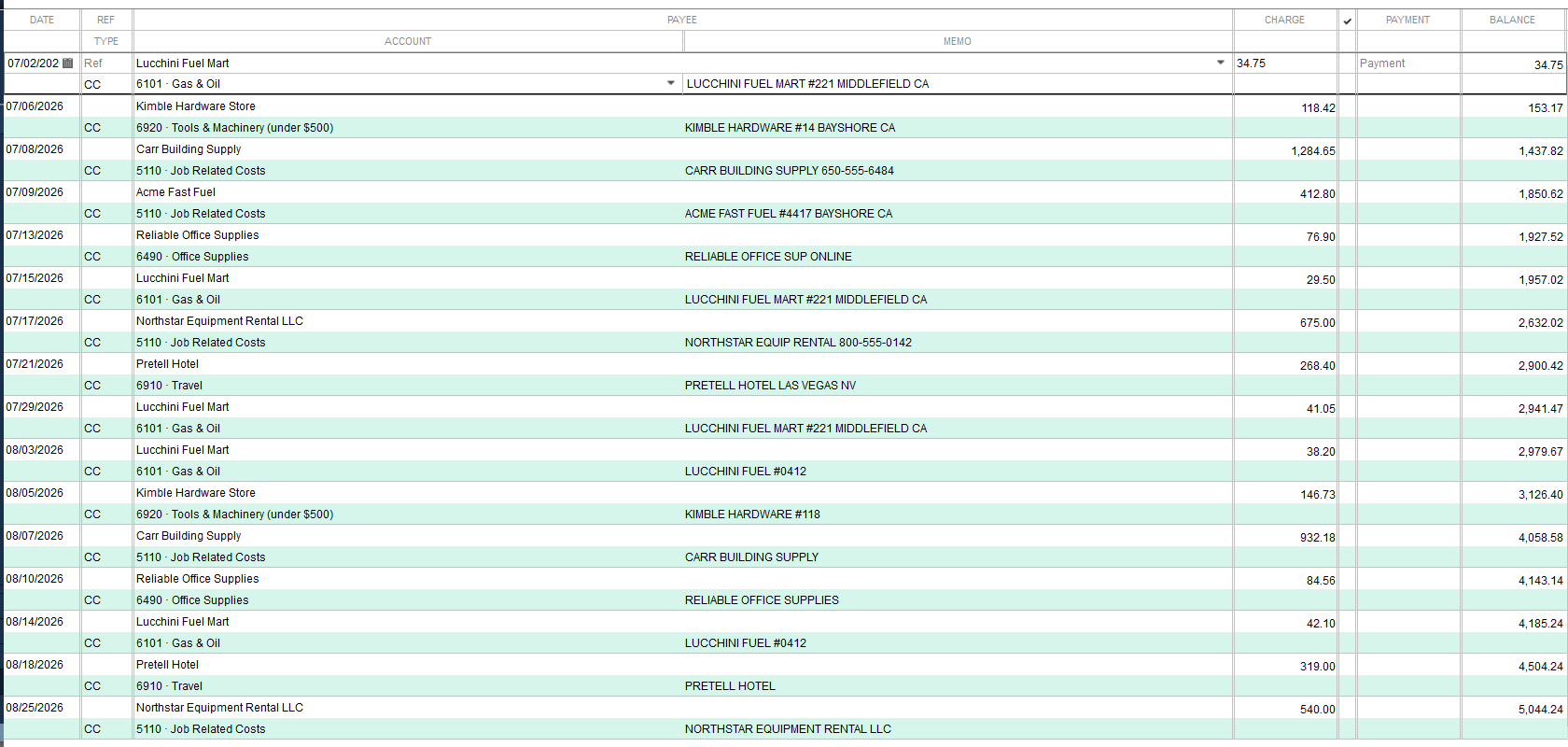Select Carr Building Supply on 08/07/2026
The height and width of the screenshot is (747, 1568).
point(189,536)
